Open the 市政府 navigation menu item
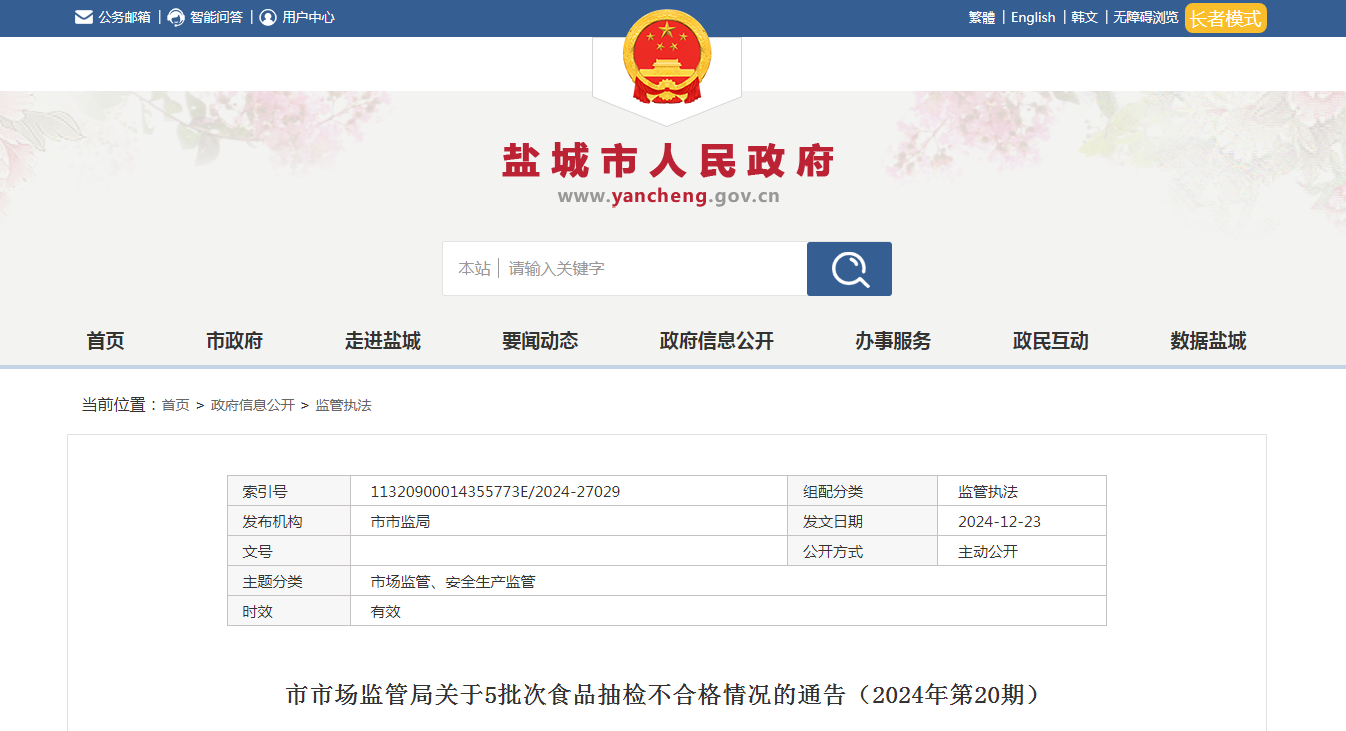The width and height of the screenshot is (1346, 731). [x=235, y=341]
